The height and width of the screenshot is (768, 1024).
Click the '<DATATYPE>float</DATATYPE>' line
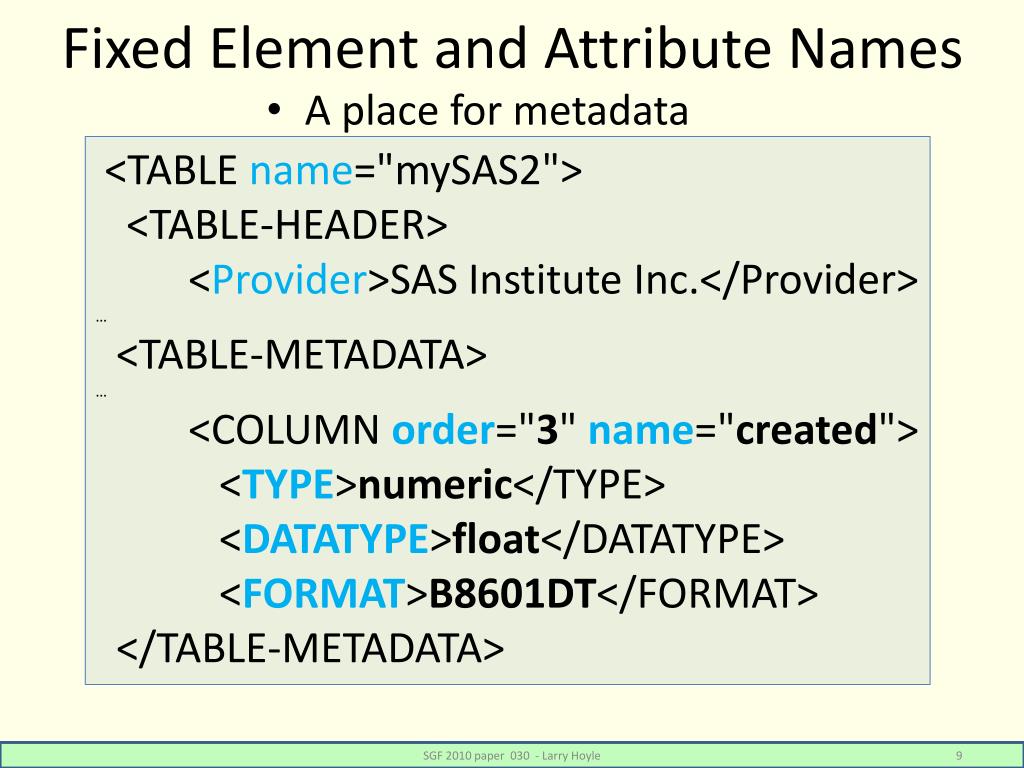tap(502, 540)
